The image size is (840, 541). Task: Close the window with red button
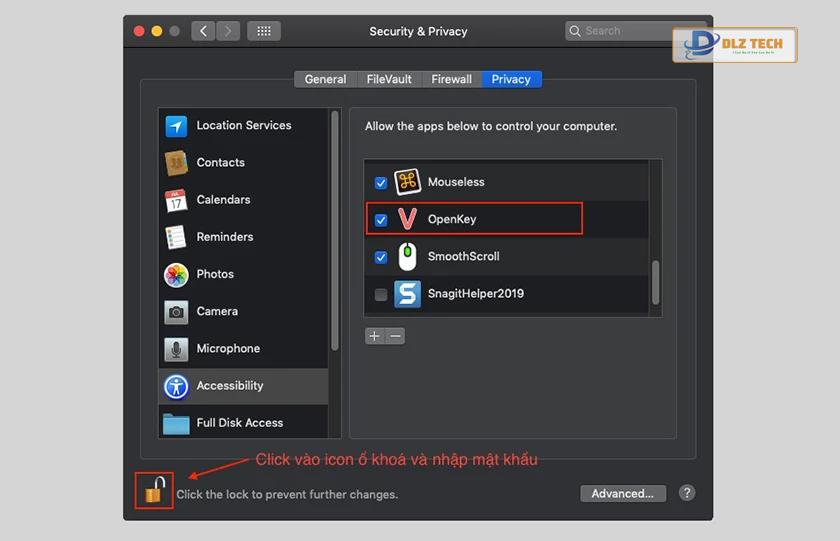coord(139,31)
